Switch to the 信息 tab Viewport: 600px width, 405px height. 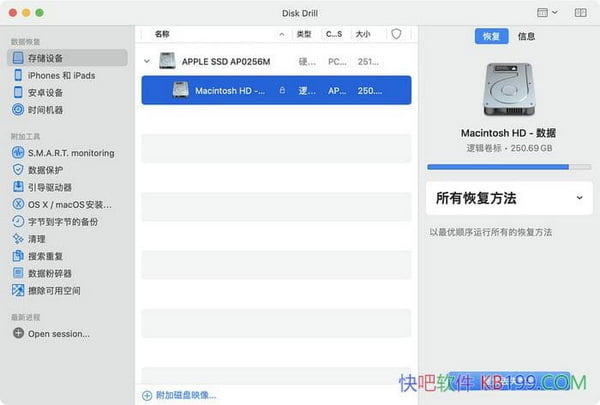tap(526, 36)
